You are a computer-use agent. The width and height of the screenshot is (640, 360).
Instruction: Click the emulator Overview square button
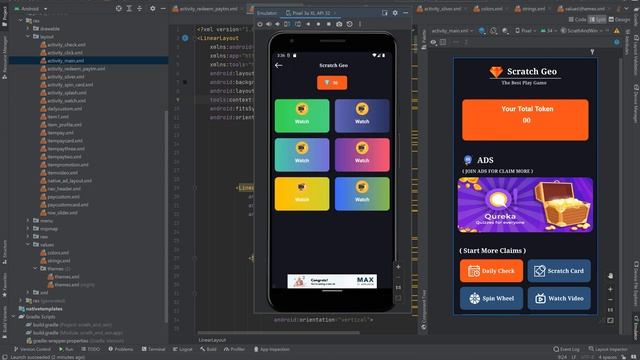click(329, 24)
